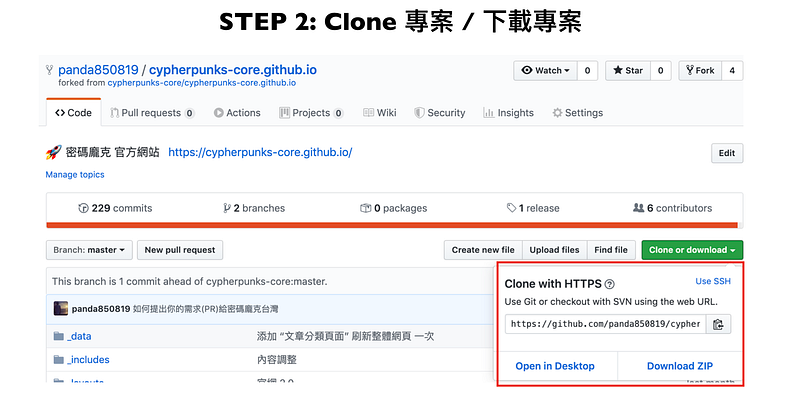
Task: Click the people icon beside 6 contributors
Action: click(x=638, y=208)
